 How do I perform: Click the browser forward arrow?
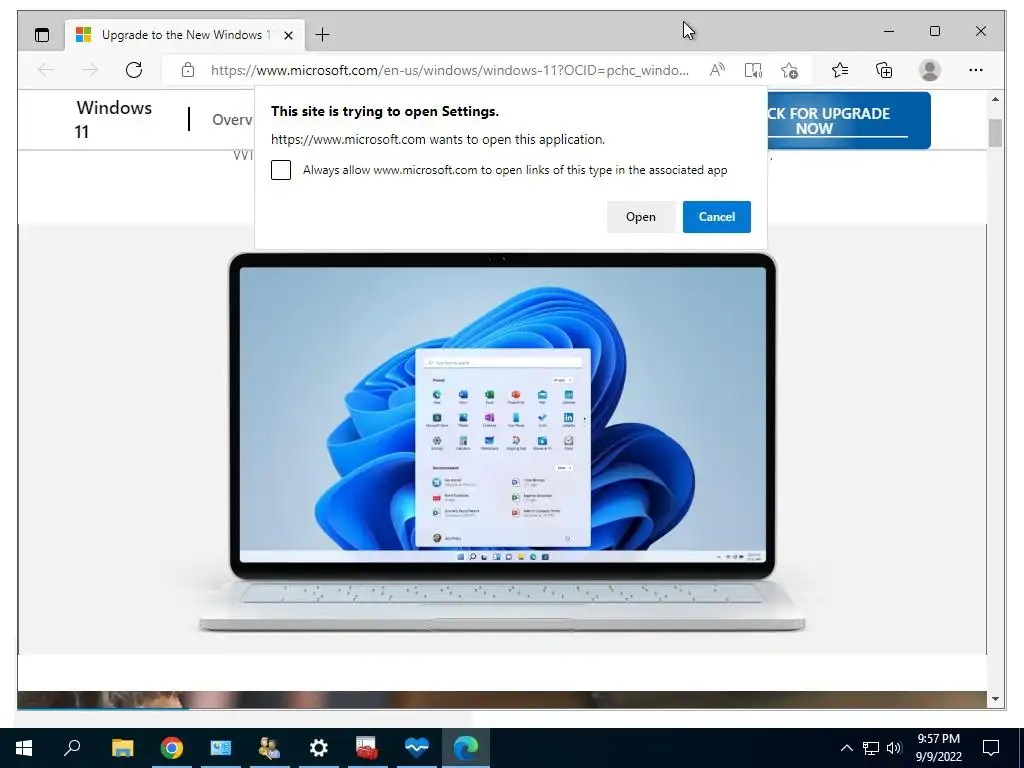pos(89,70)
